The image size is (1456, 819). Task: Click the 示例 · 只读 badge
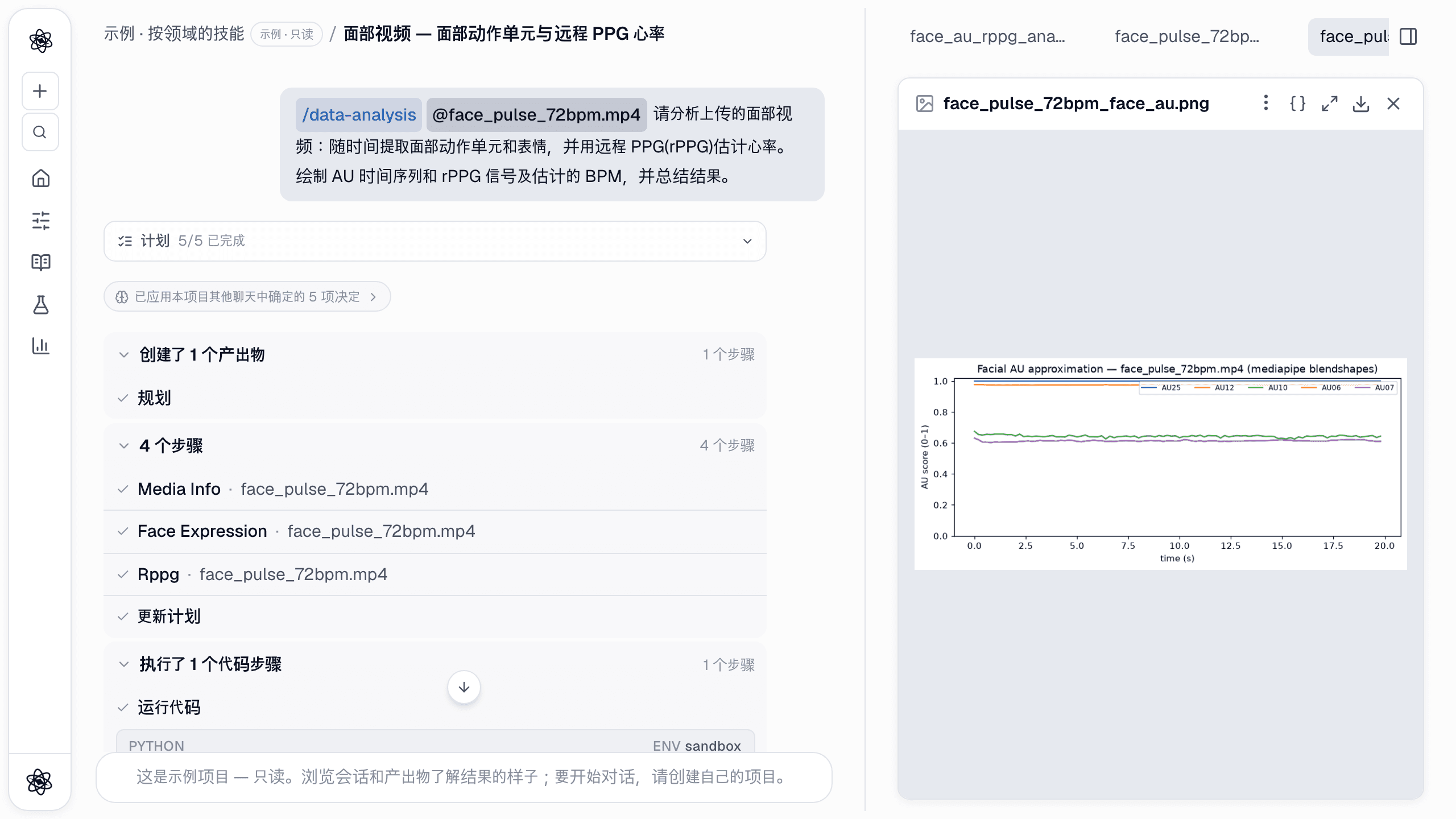[287, 34]
